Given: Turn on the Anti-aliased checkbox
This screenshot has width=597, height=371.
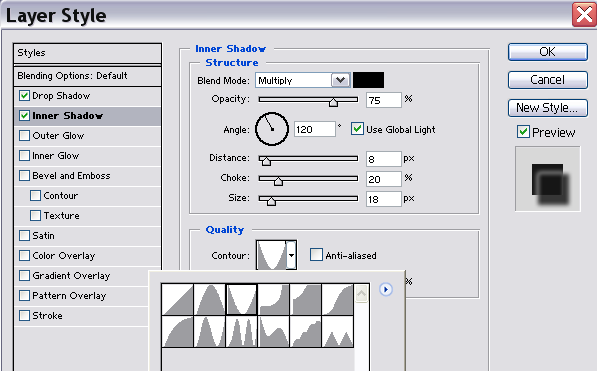Looking at the screenshot, I should [316, 254].
